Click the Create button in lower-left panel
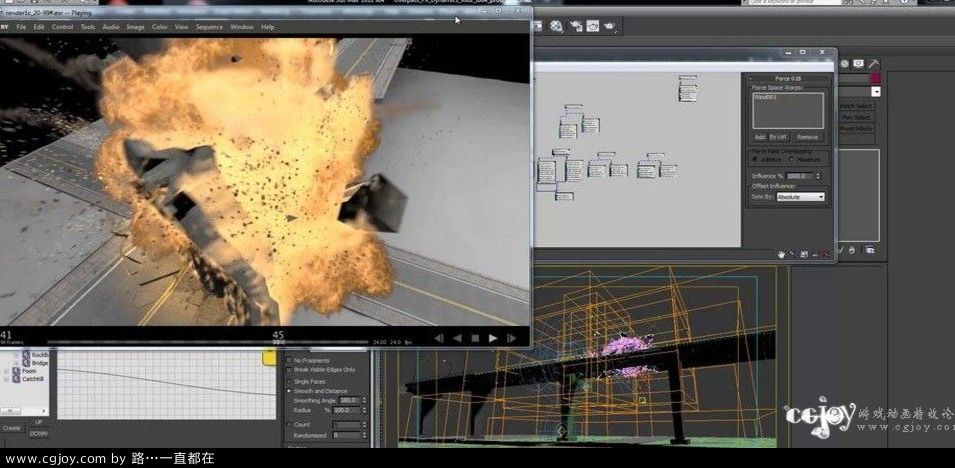Viewport: 955px width, 468px height. [12, 428]
